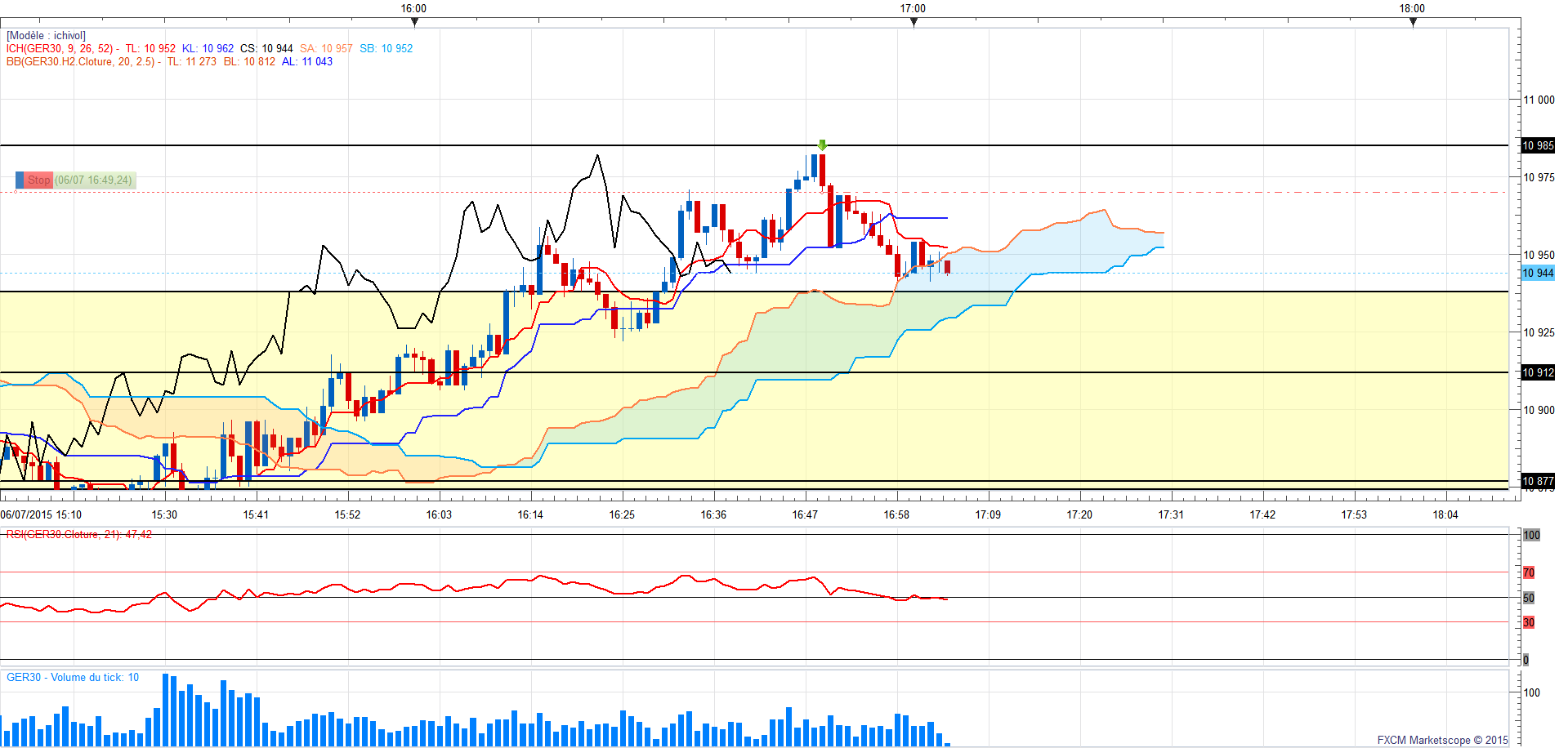Select the ICH(GER30, 9, 26, 52) indicator label

[60, 48]
